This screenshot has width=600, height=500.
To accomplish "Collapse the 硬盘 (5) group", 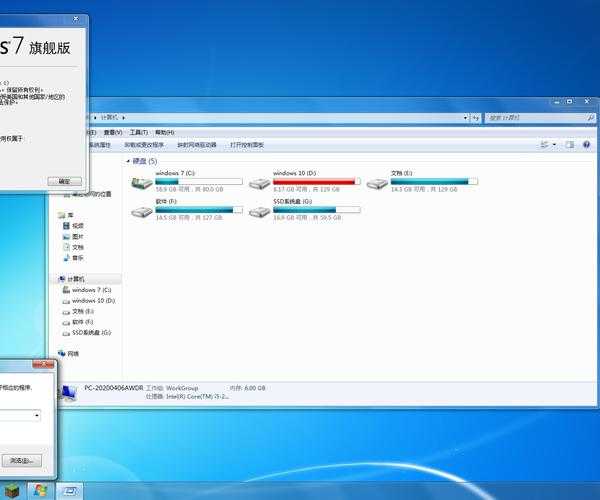I will tap(128, 161).
